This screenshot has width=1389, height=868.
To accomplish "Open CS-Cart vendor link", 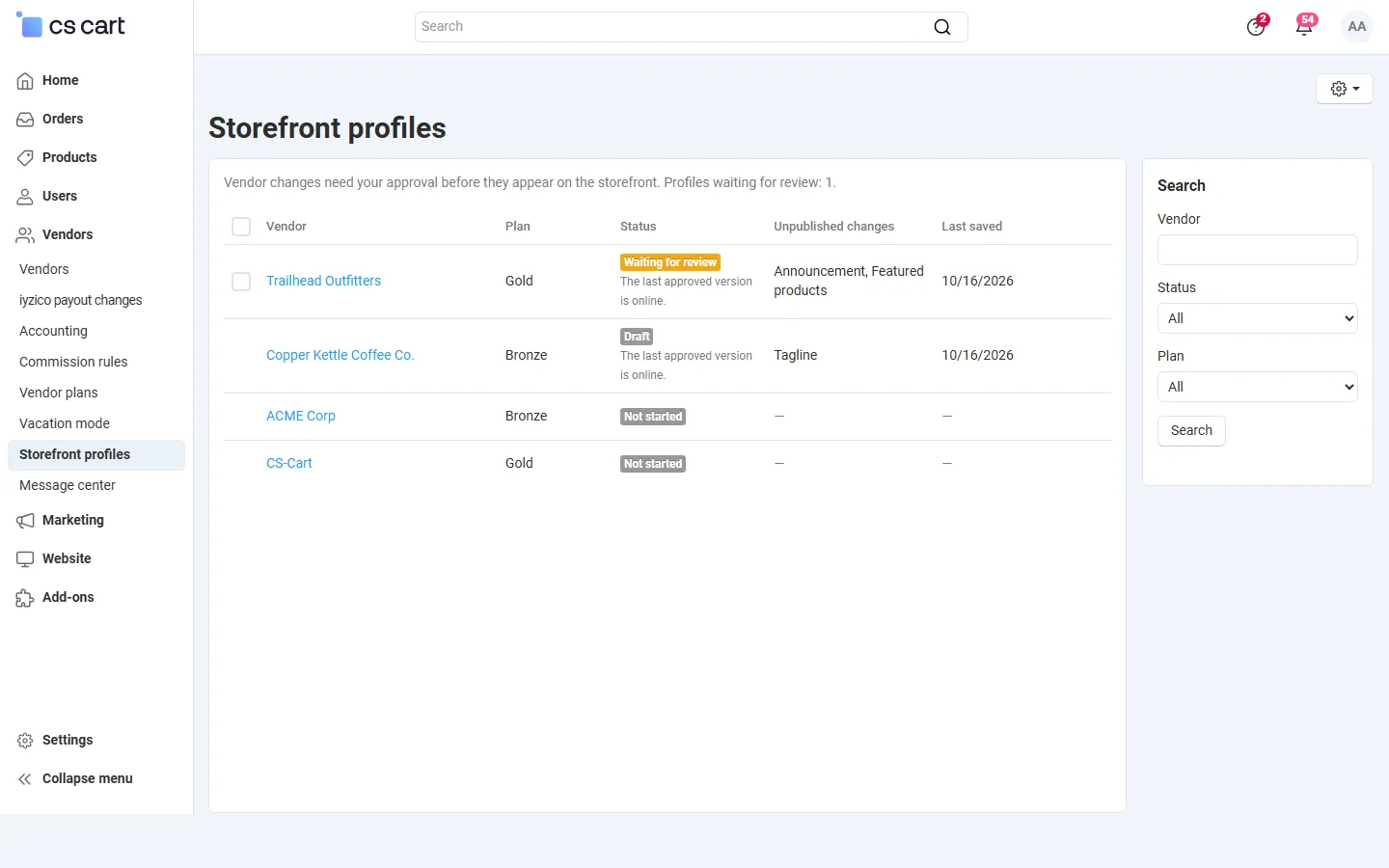I will pos(289,463).
